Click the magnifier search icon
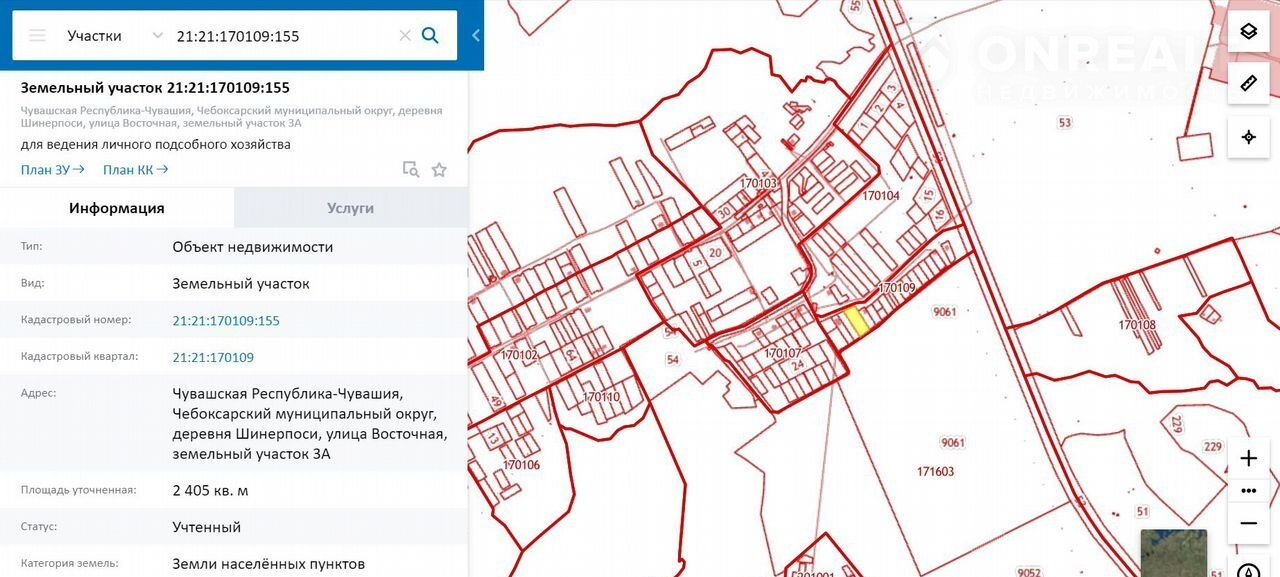 point(430,36)
